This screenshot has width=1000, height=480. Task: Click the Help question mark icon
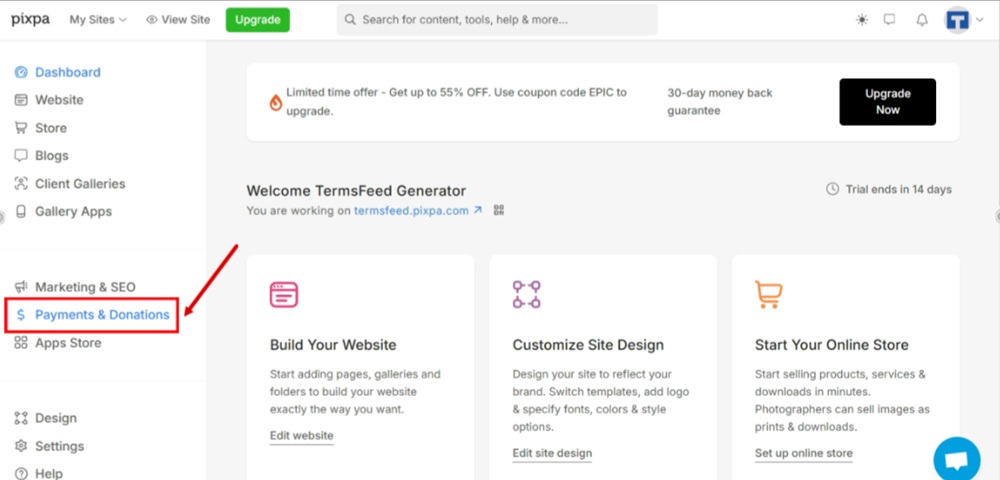21,474
